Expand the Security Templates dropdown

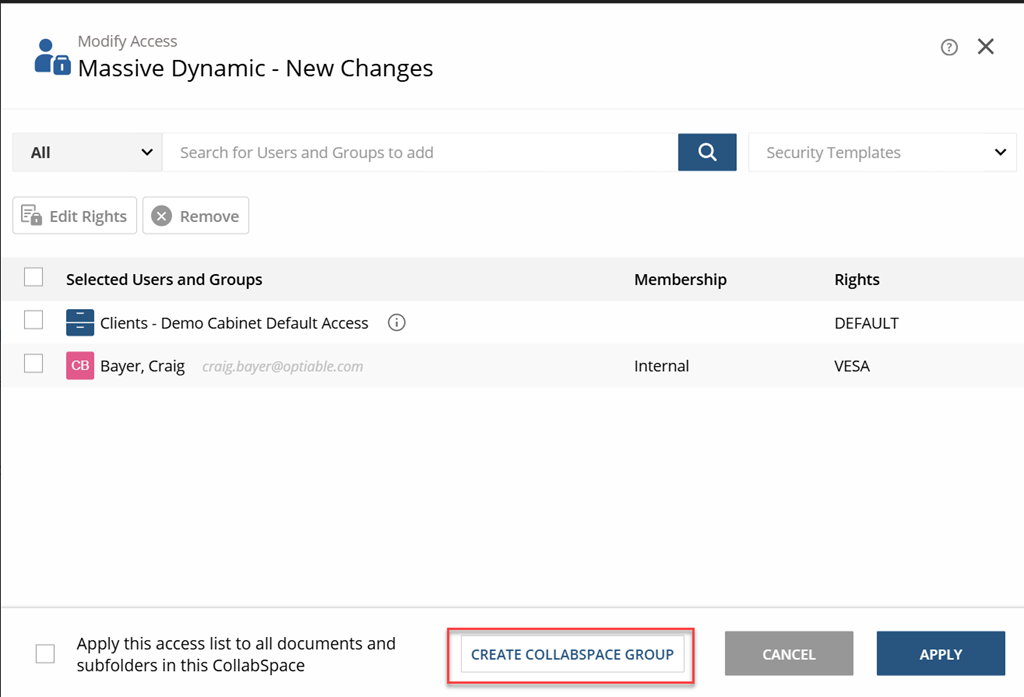click(x=882, y=152)
